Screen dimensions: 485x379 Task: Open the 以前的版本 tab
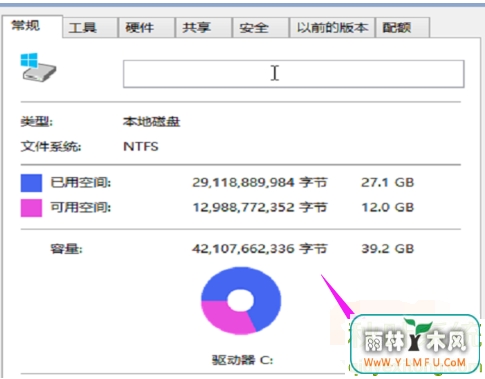(332, 28)
